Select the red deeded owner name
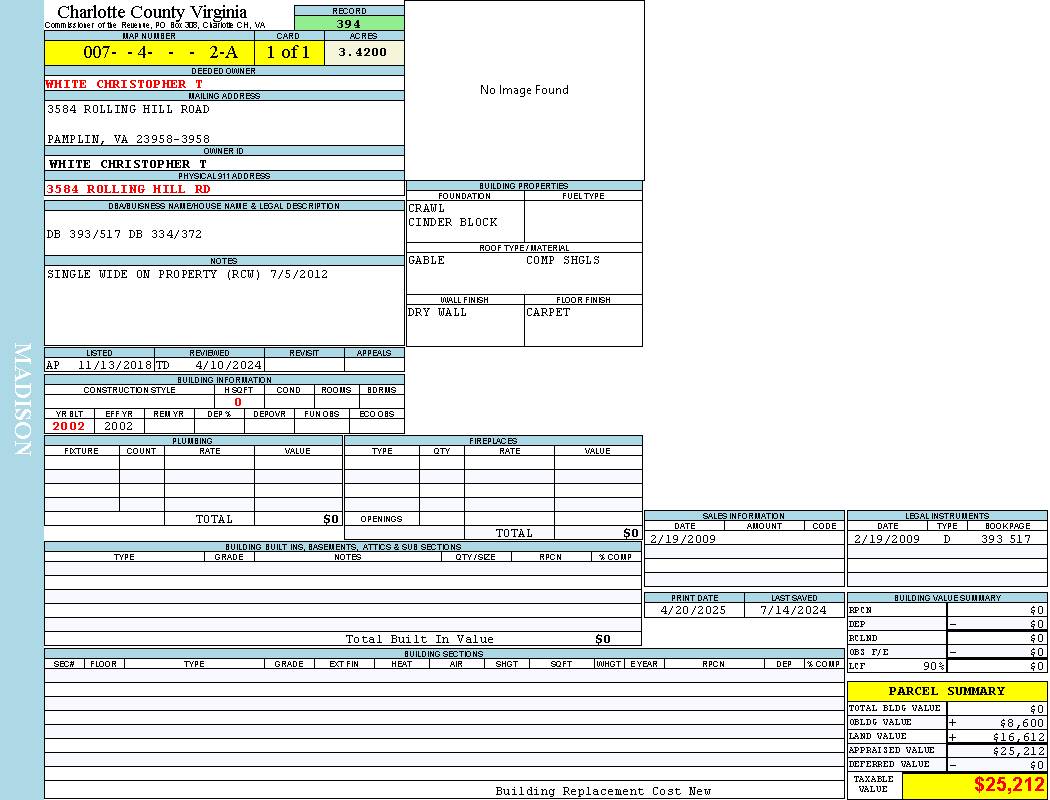The height and width of the screenshot is (800, 1050). [124, 84]
